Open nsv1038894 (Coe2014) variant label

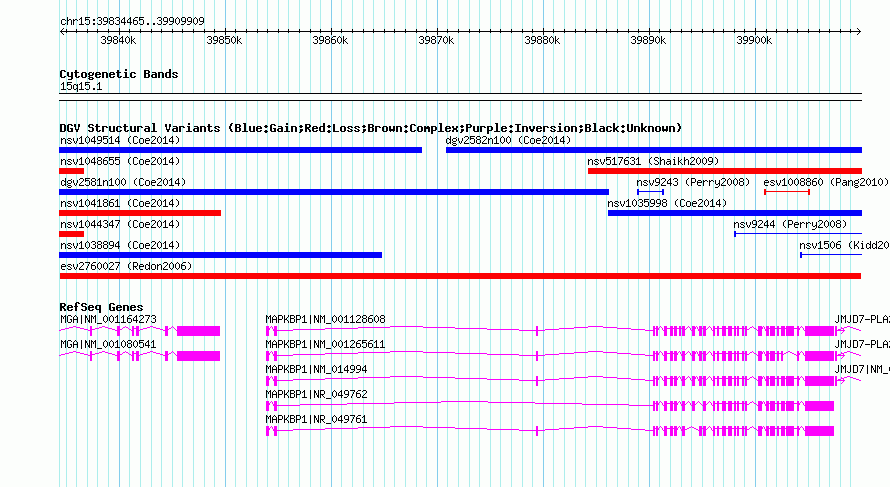click(x=120, y=245)
